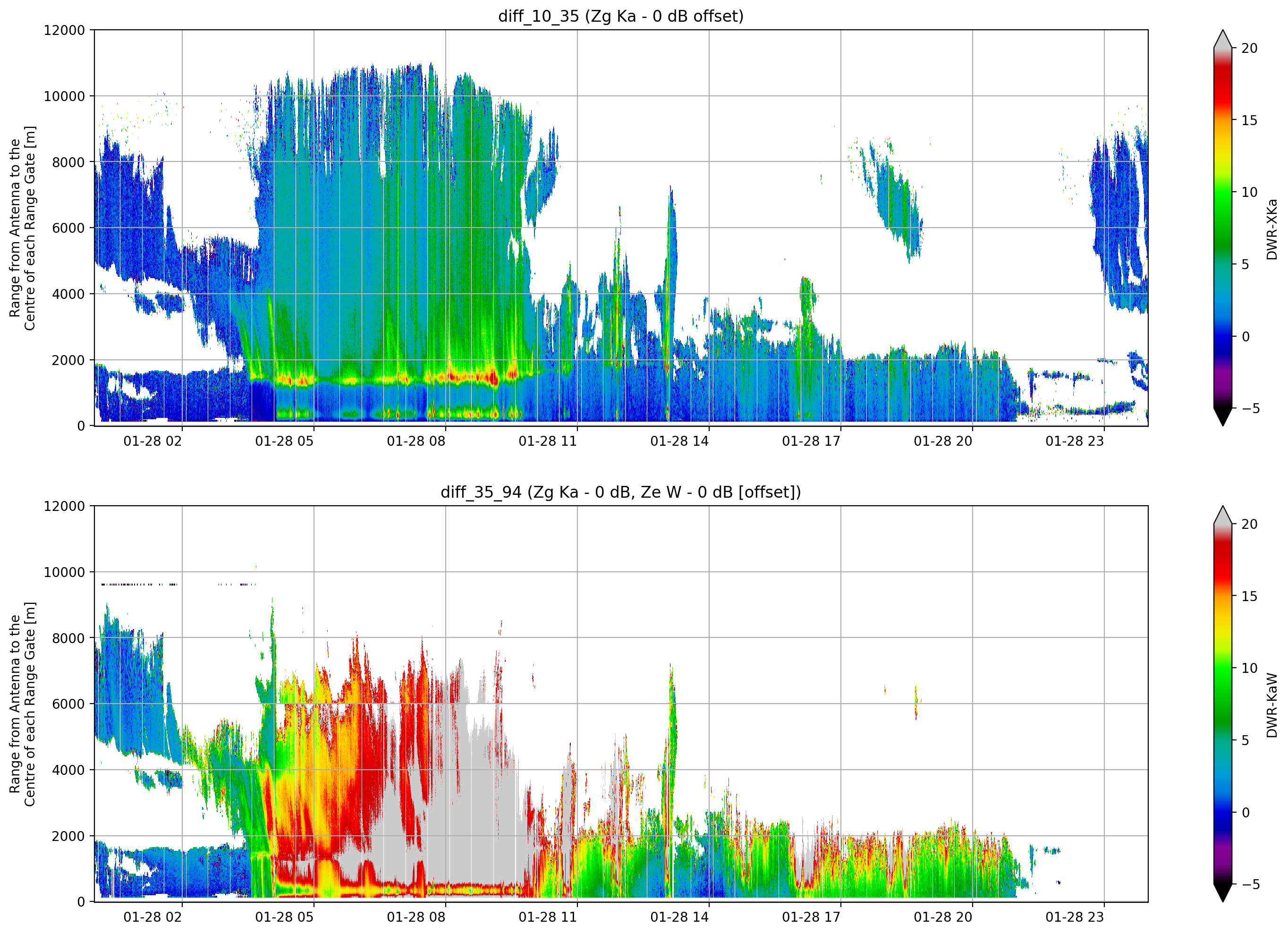The width and height of the screenshot is (1288, 934).
Task: Click the "01-28 11" time tick under the diff_10_35 plot
Action: 548,441
